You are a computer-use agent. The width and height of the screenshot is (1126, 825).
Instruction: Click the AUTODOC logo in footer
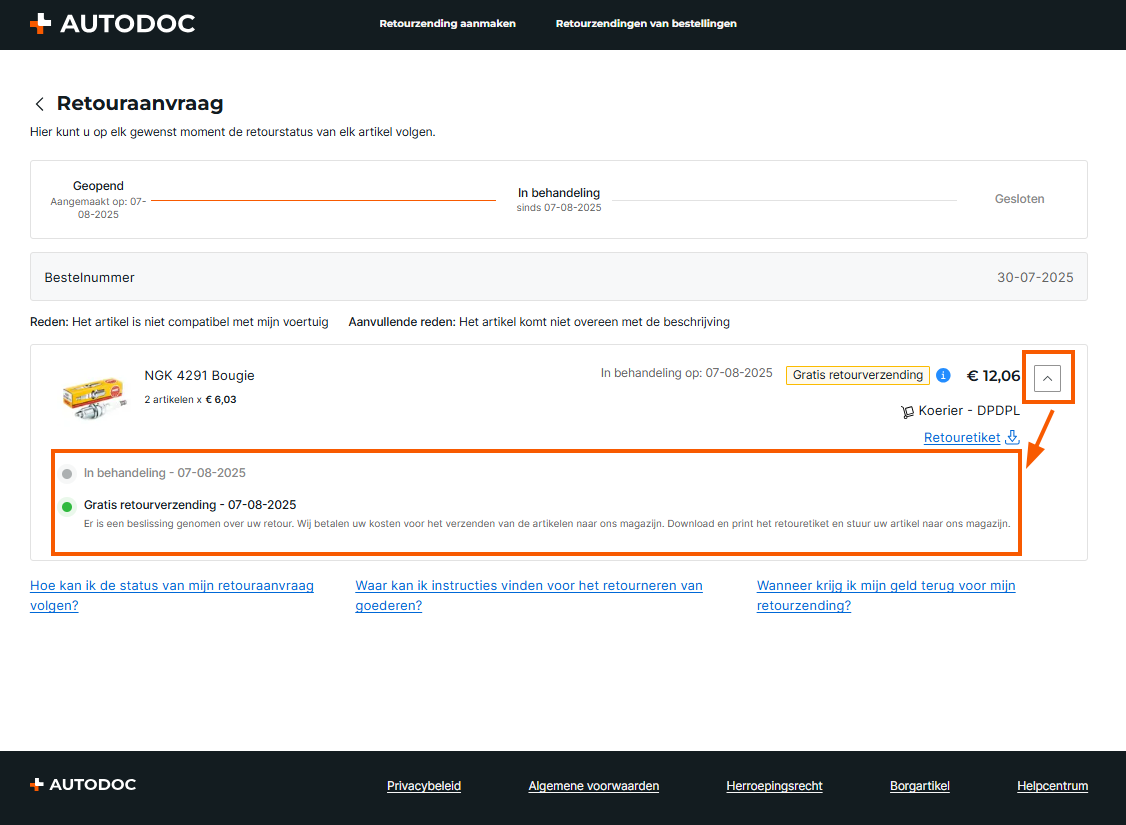(x=83, y=785)
